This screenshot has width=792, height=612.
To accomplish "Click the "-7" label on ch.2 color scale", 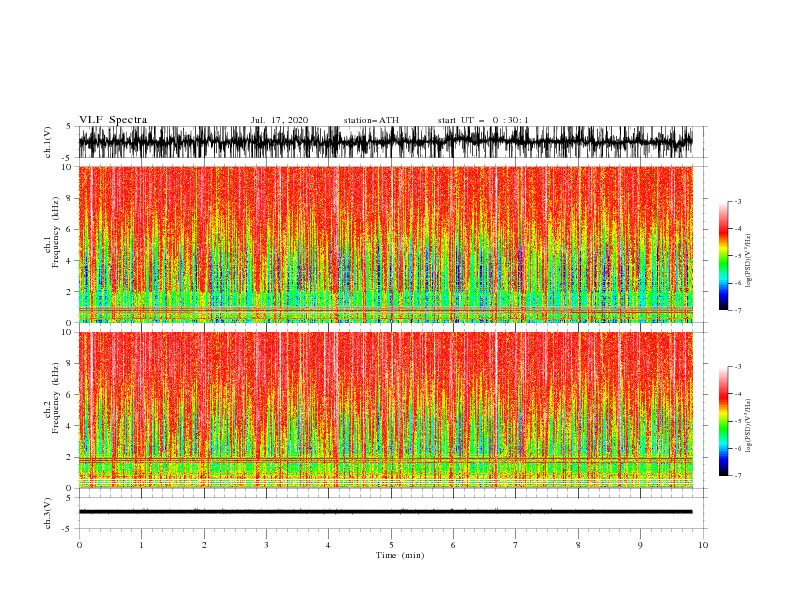I will pos(737,476).
